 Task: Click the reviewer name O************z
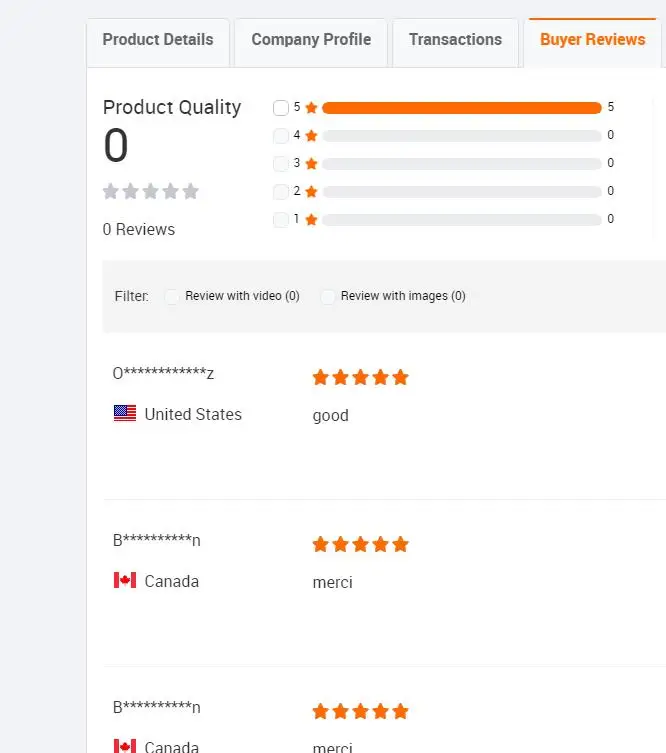163,374
